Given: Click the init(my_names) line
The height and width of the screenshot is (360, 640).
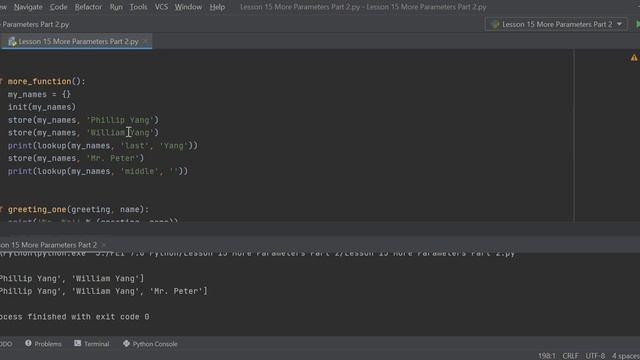Looking at the screenshot, I should [42, 107].
